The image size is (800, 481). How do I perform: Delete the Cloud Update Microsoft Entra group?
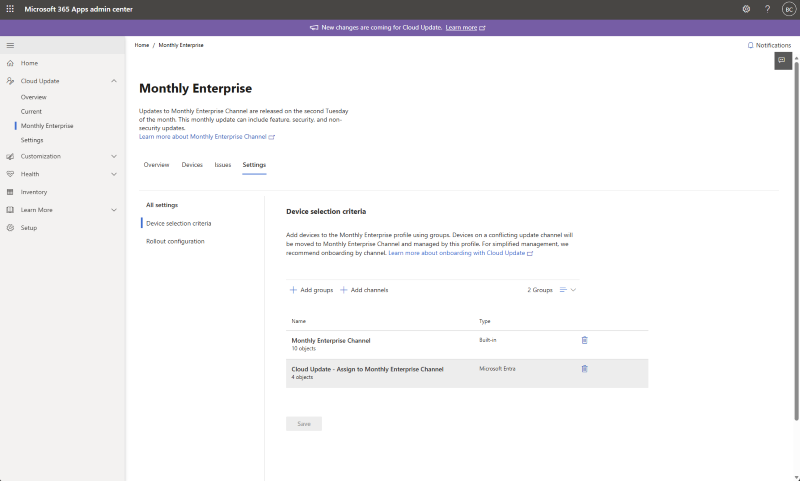(x=585, y=369)
